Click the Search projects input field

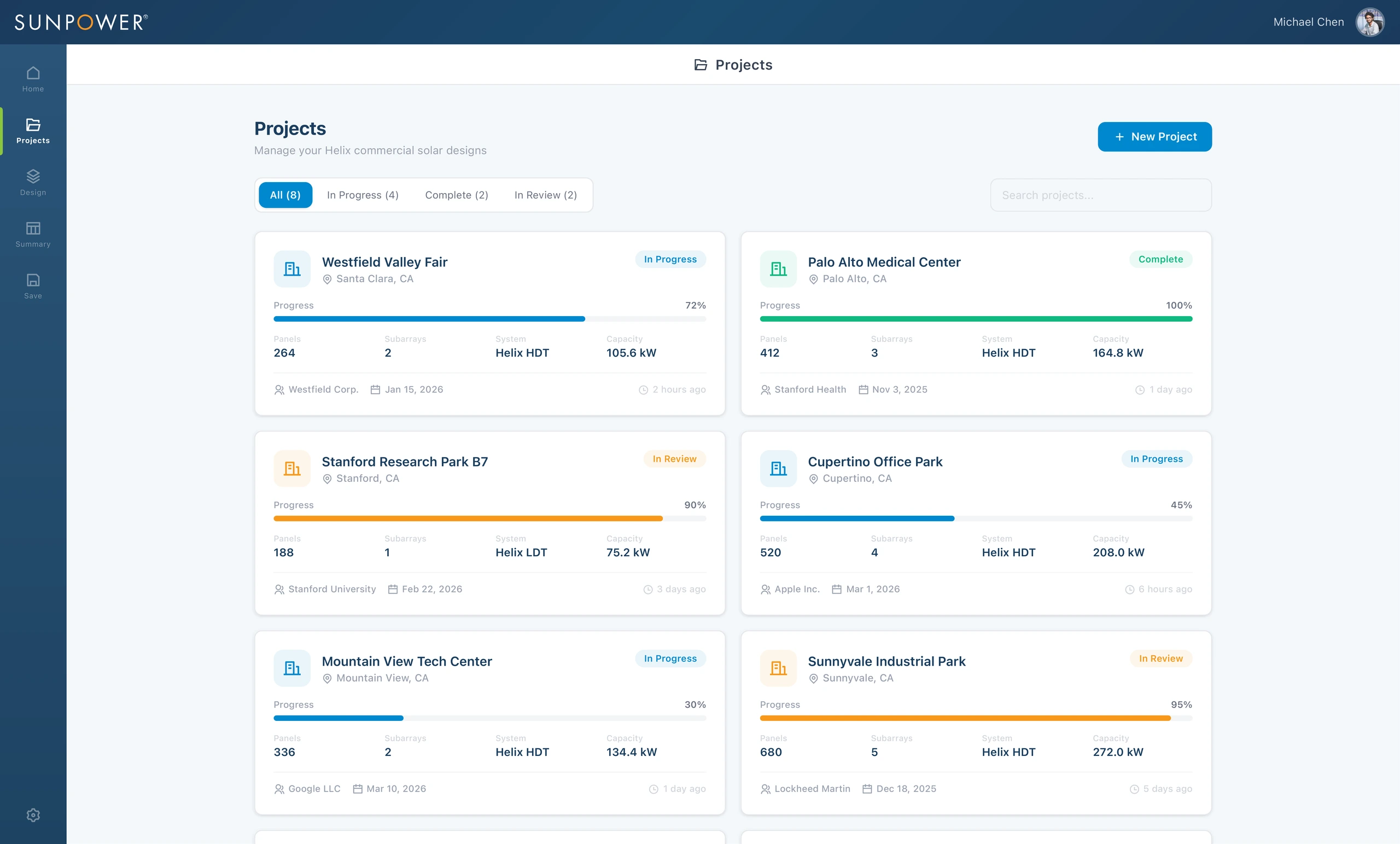tap(1100, 195)
